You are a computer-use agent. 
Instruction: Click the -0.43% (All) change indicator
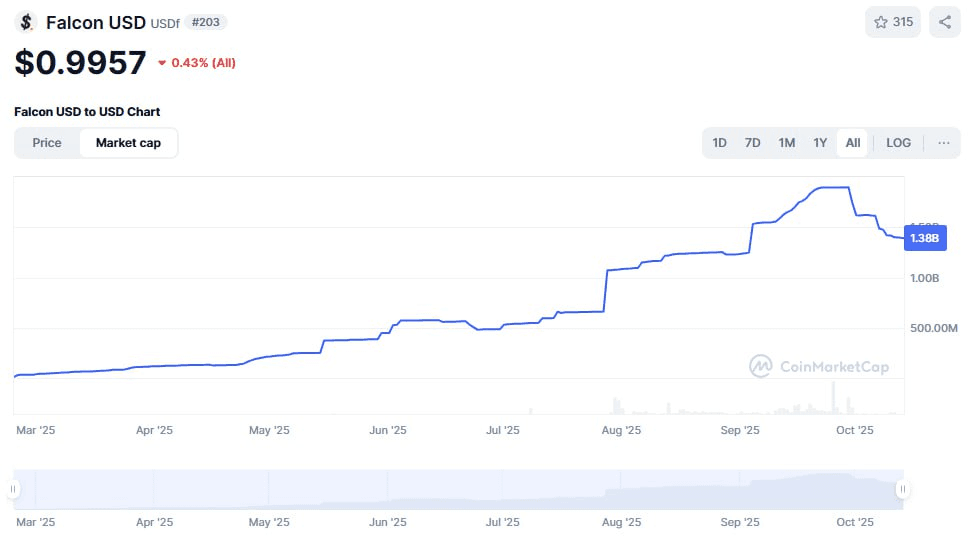click(x=197, y=63)
